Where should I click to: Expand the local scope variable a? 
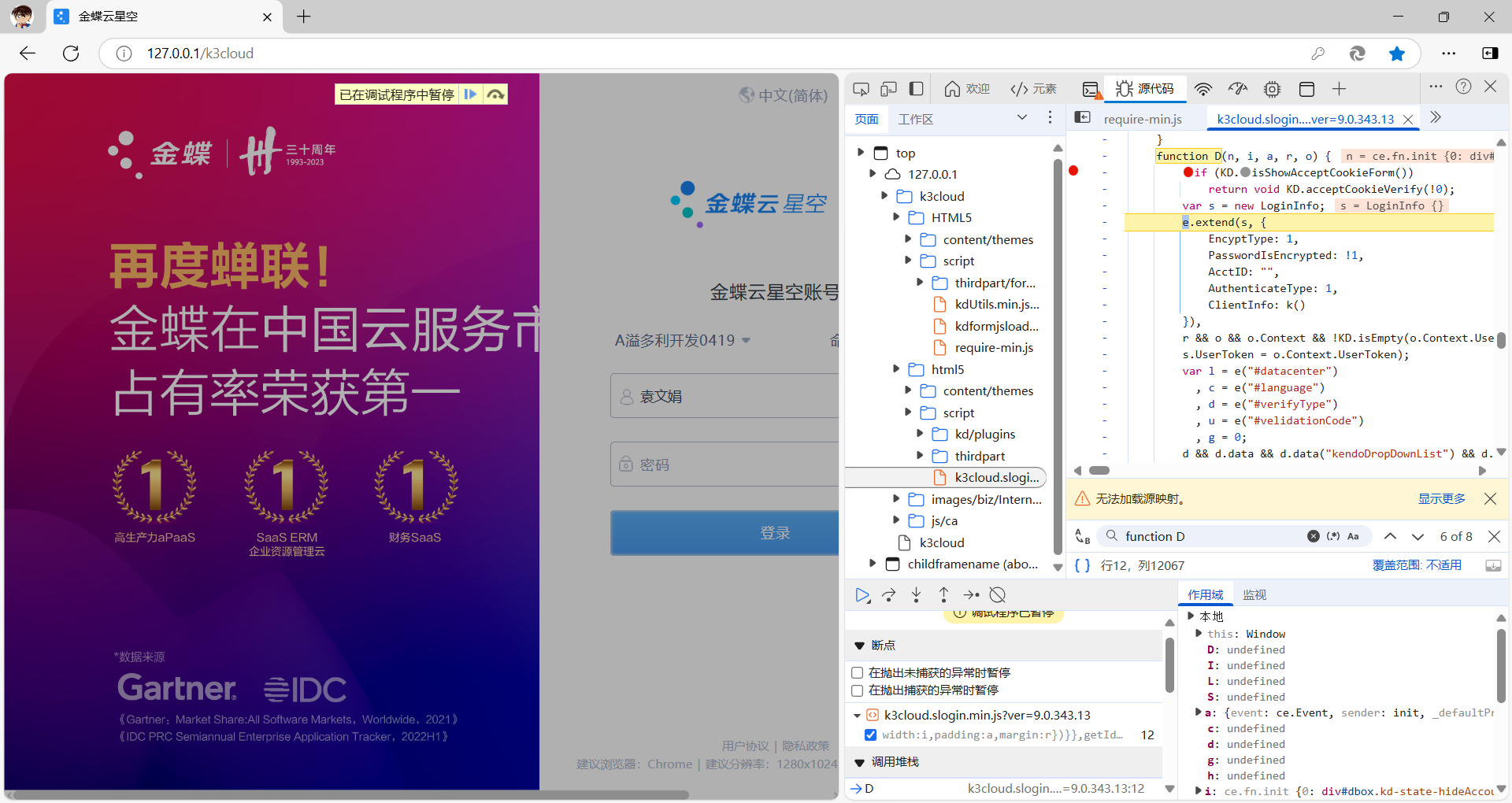(x=1199, y=712)
